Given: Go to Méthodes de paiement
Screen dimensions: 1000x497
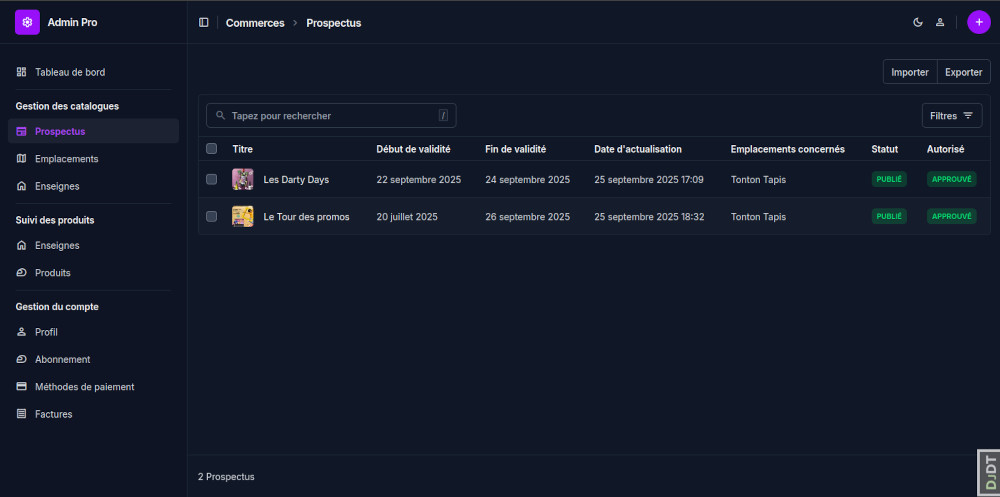Looking at the screenshot, I should click(x=84, y=387).
